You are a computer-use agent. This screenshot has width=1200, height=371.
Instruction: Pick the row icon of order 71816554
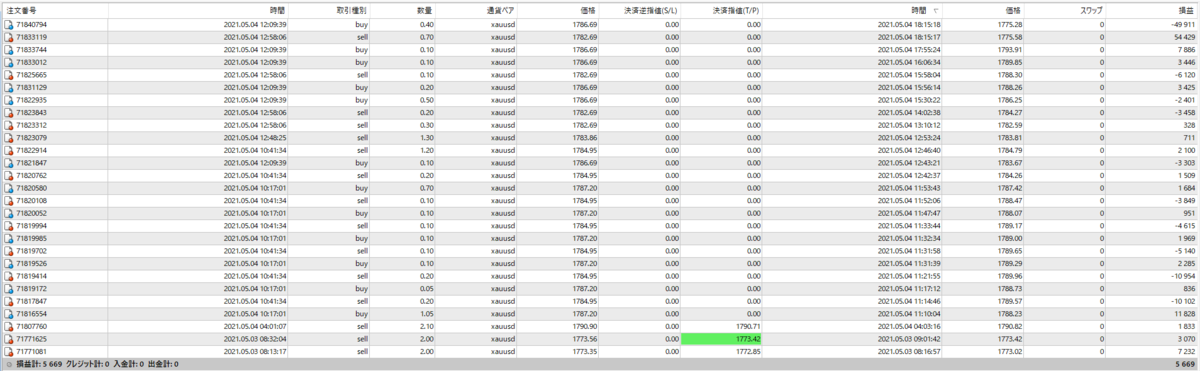9,314
